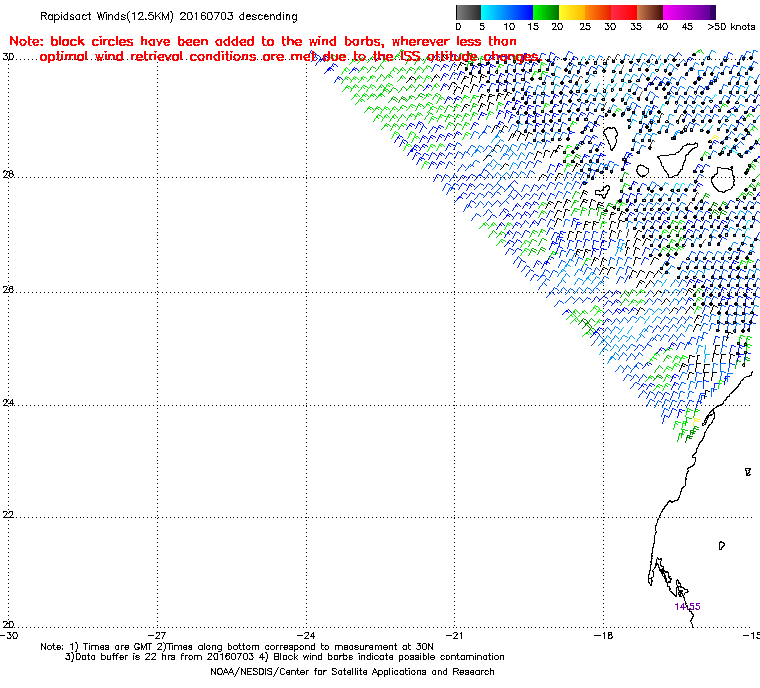Screen dimensions: 760x688
Task: Click the longitude label '-21' on bottom axis
Action: pos(454,635)
